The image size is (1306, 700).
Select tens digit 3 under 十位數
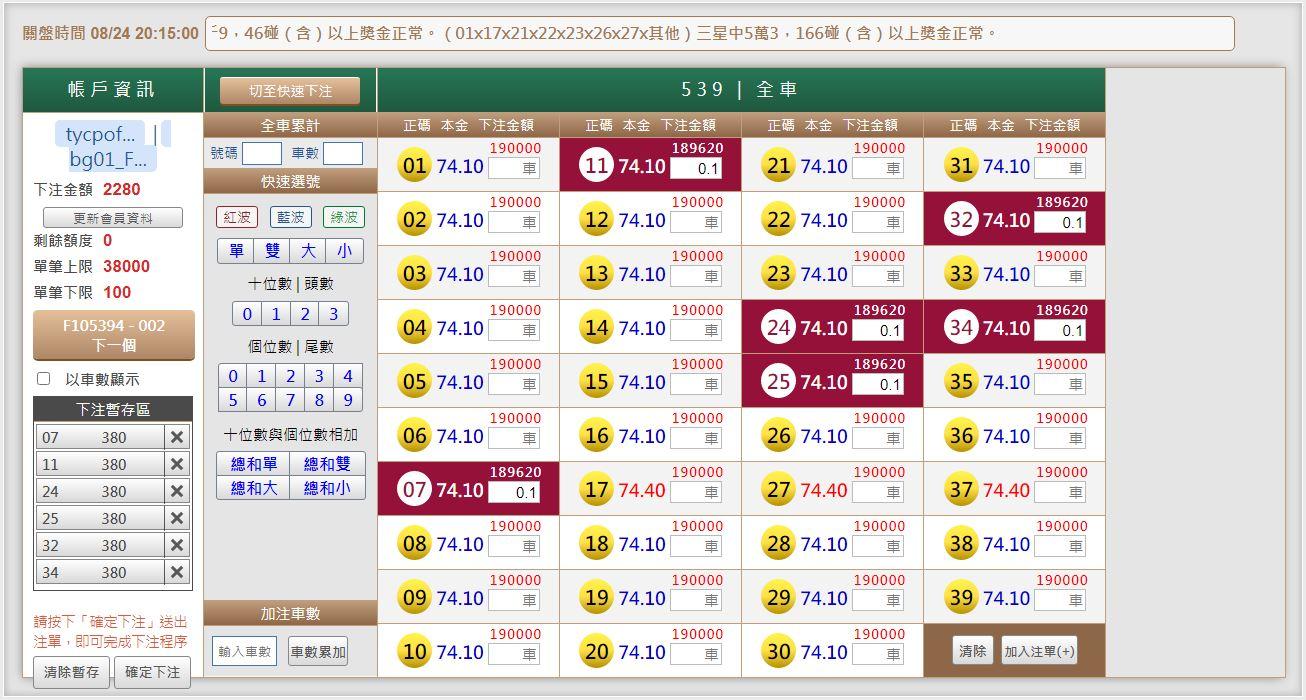pyautogui.click(x=334, y=314)
